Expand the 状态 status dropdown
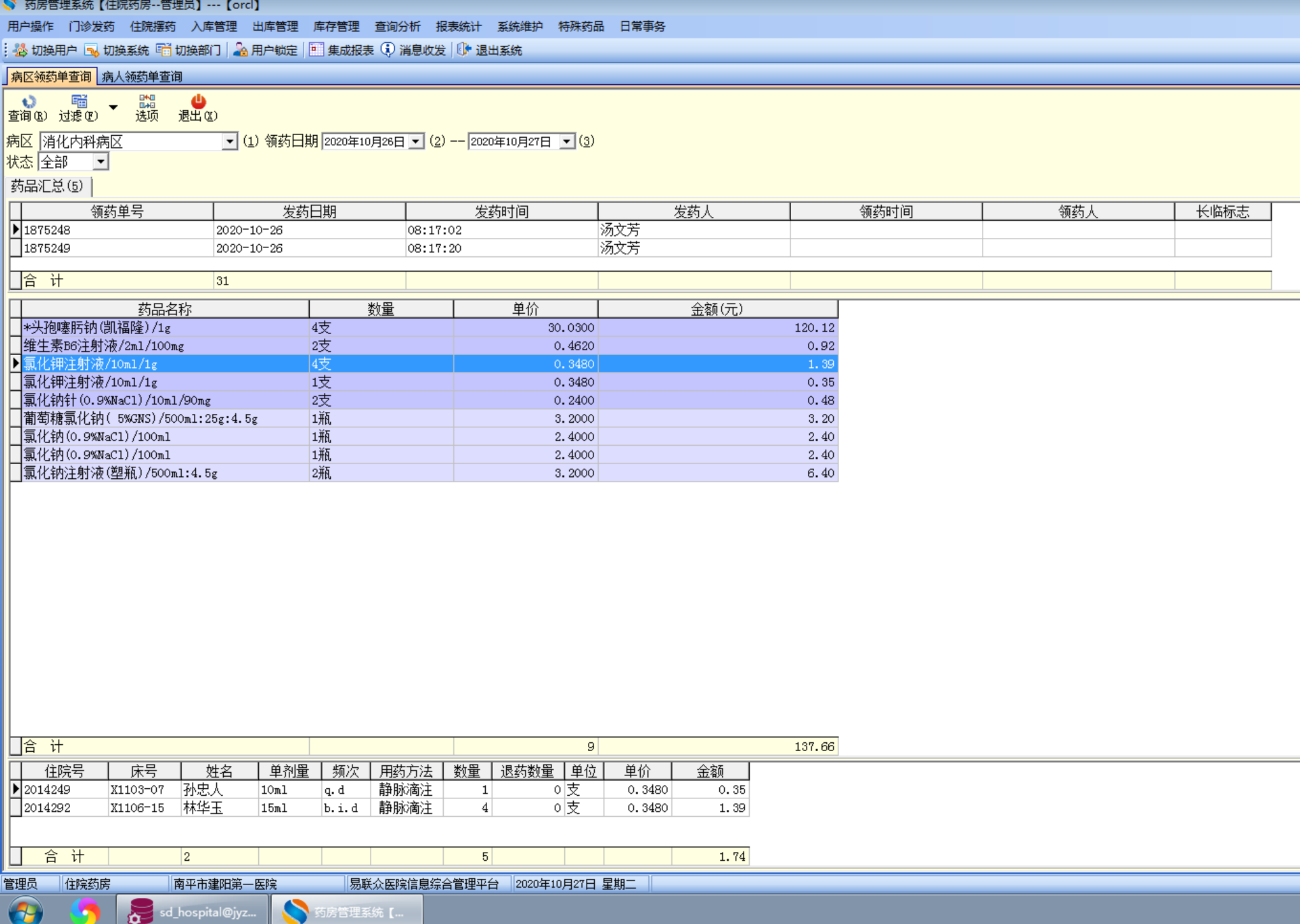 [101, 162]
